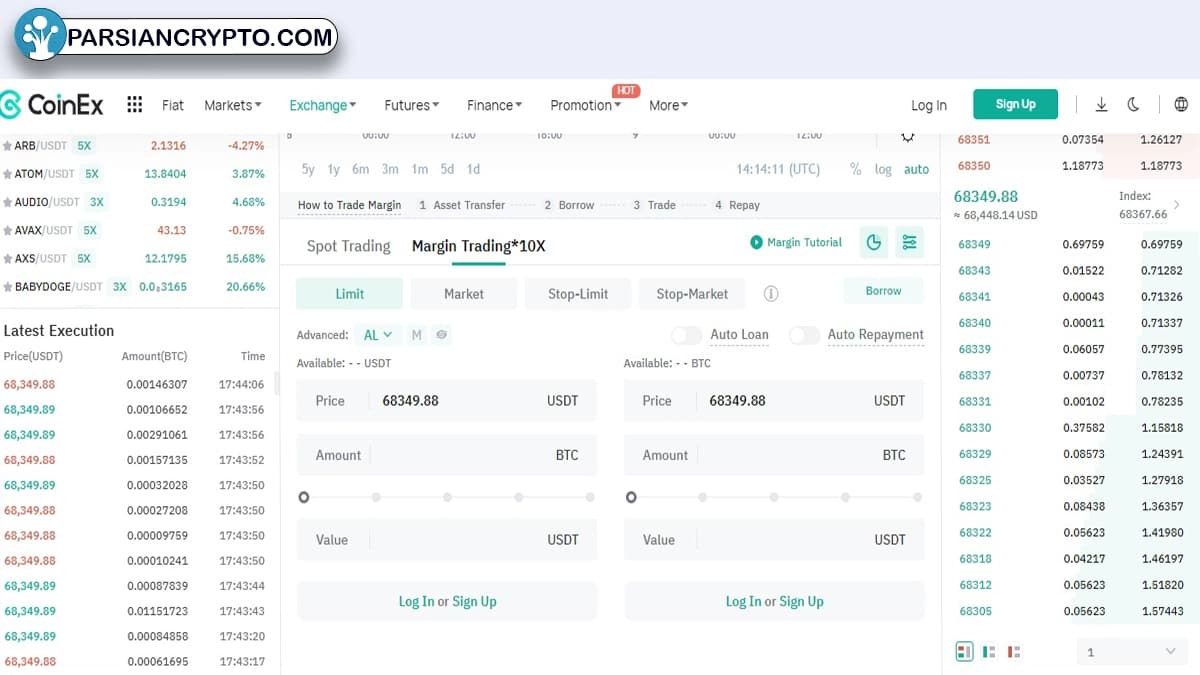
Task: Favorite the ATOM/USDT pair star
Action: point(8,174)
